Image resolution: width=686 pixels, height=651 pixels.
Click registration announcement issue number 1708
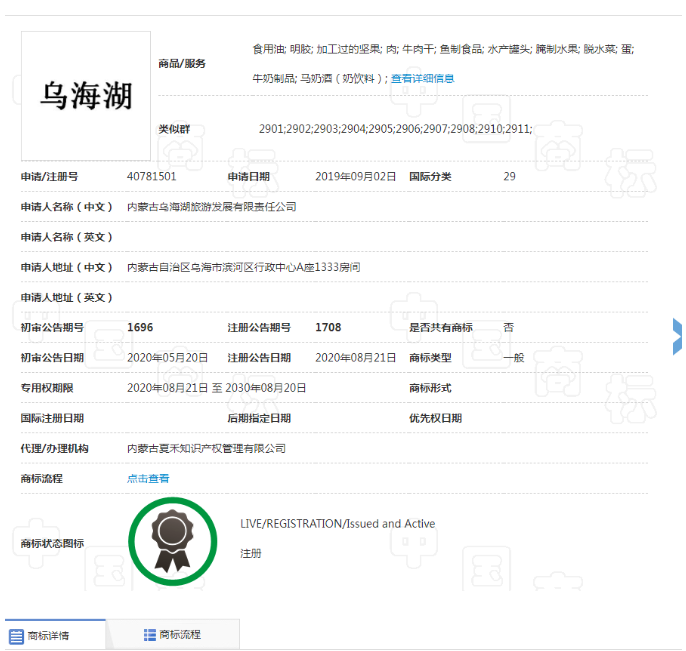328,327
